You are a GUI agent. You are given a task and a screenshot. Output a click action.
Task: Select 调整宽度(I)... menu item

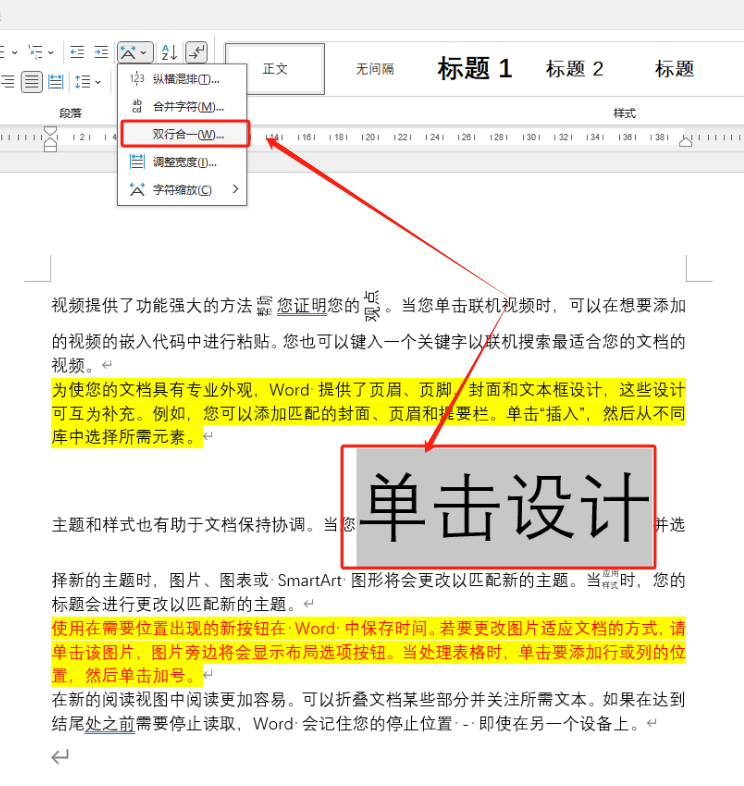click(x=182, y=162)
